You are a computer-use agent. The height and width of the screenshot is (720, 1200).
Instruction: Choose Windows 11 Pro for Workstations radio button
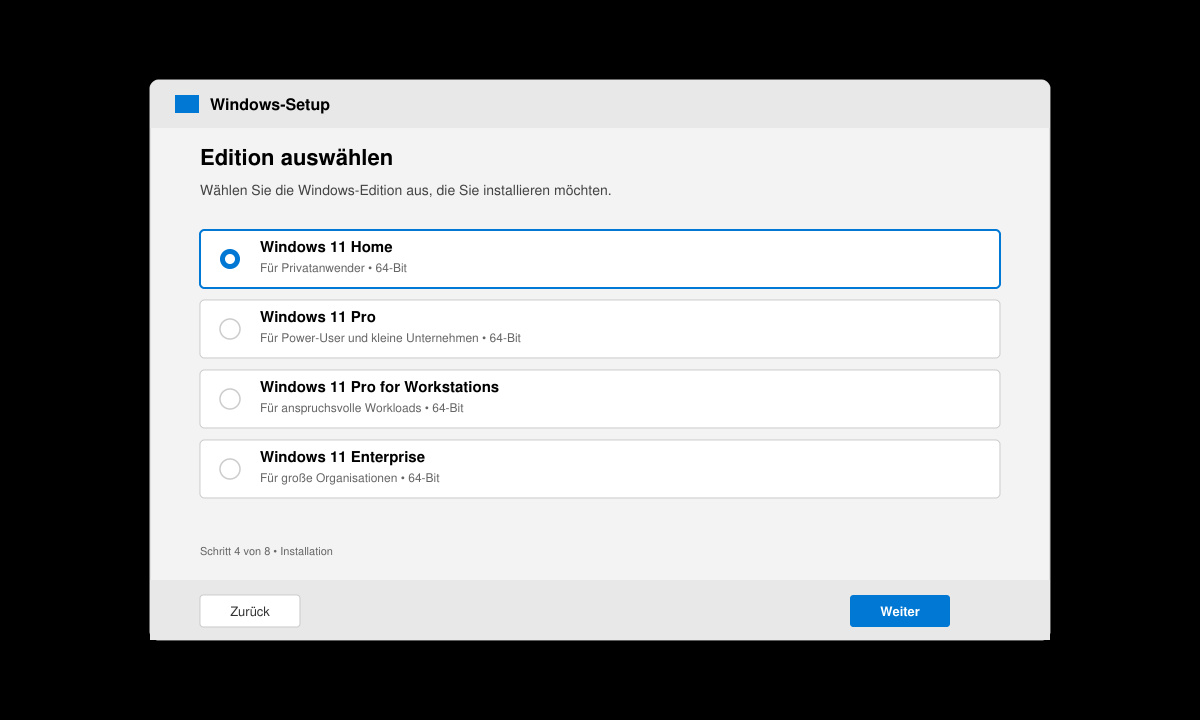(230, 399)
